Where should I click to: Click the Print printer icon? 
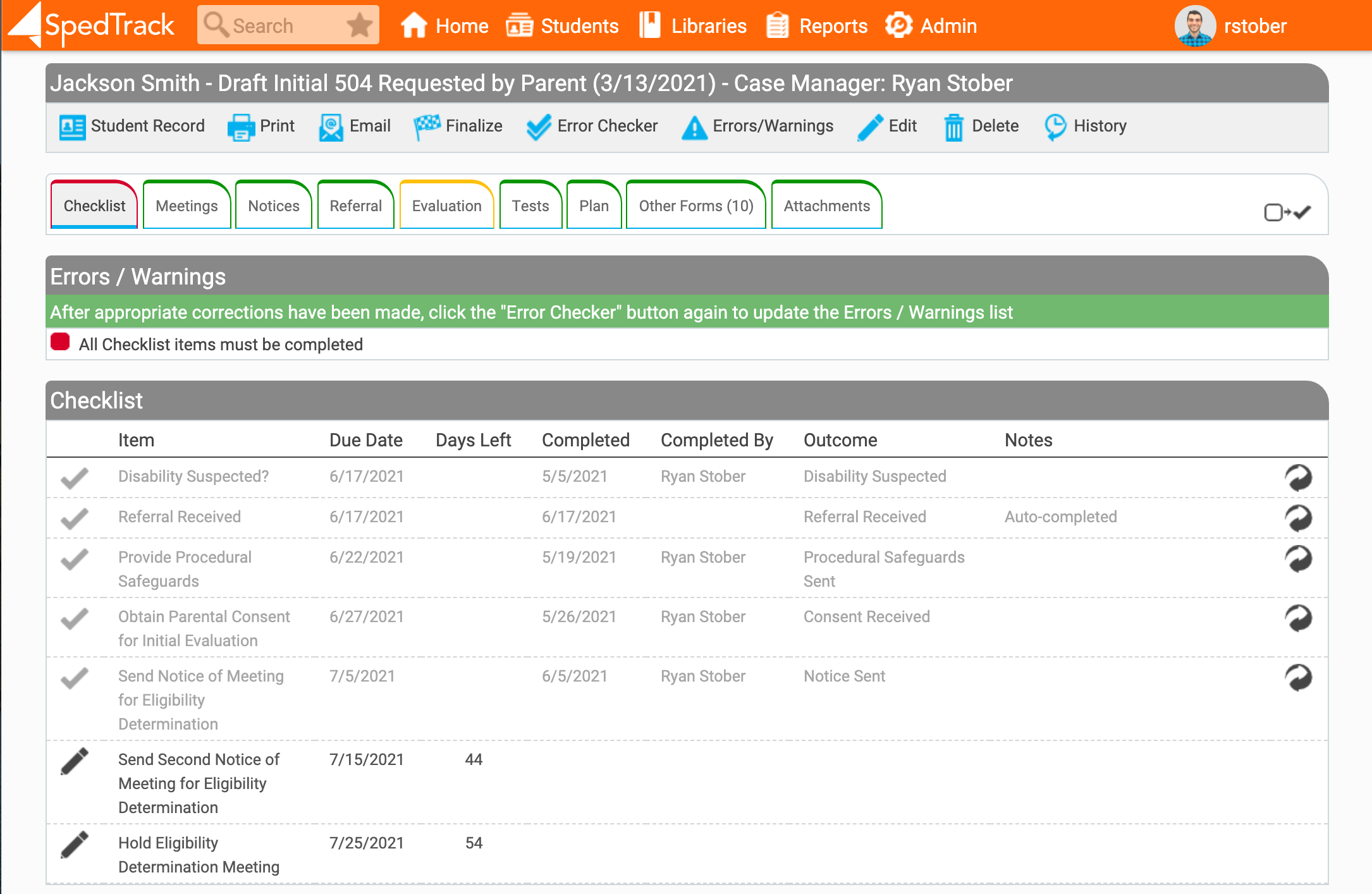coord(241,126)
